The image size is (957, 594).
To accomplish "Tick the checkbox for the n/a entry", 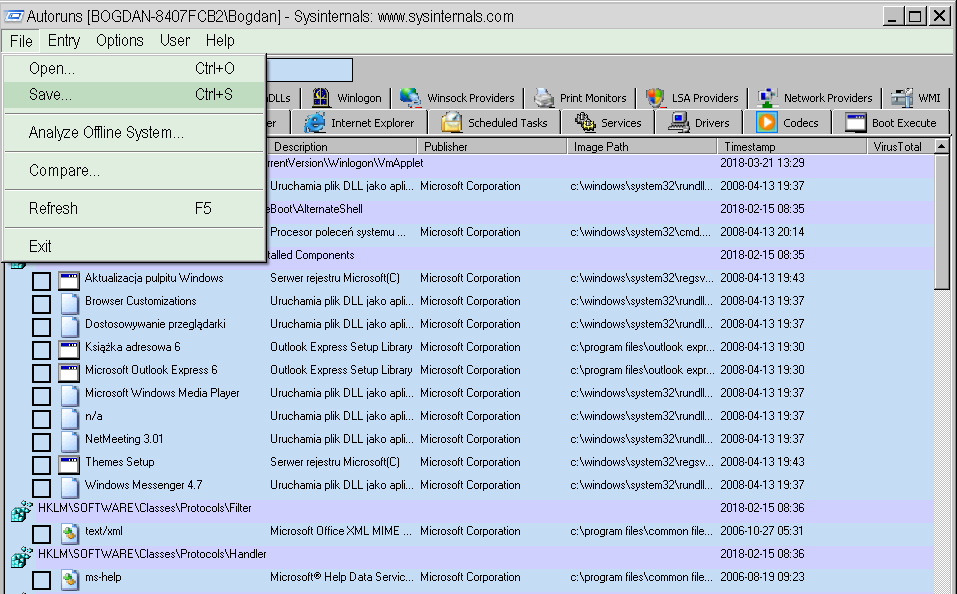I will tap(41, 419).
